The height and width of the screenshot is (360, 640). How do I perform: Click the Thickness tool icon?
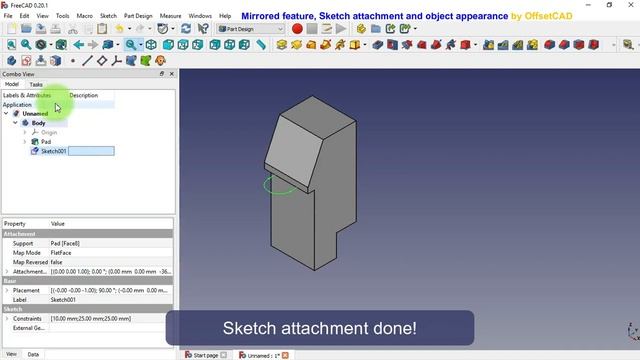point(593,44)
